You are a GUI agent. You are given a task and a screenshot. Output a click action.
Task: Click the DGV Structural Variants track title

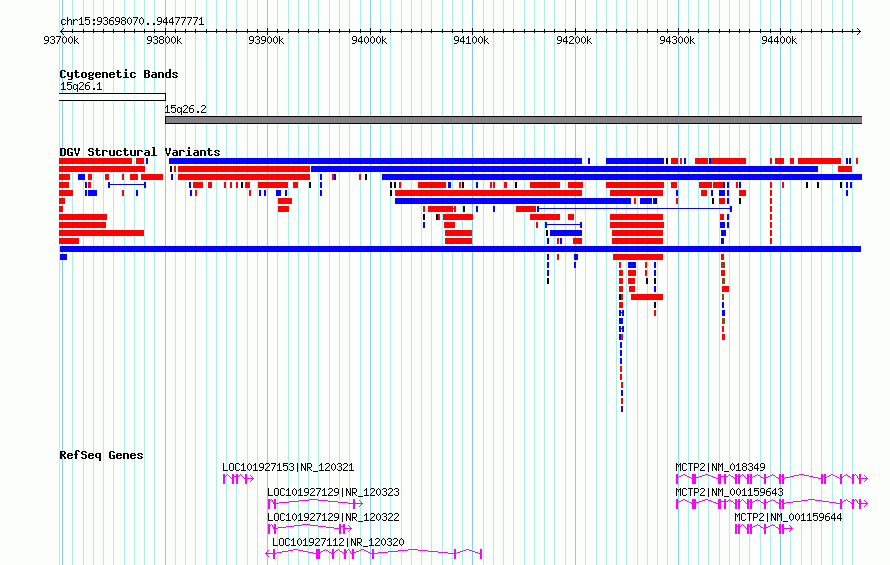(140, 152)
